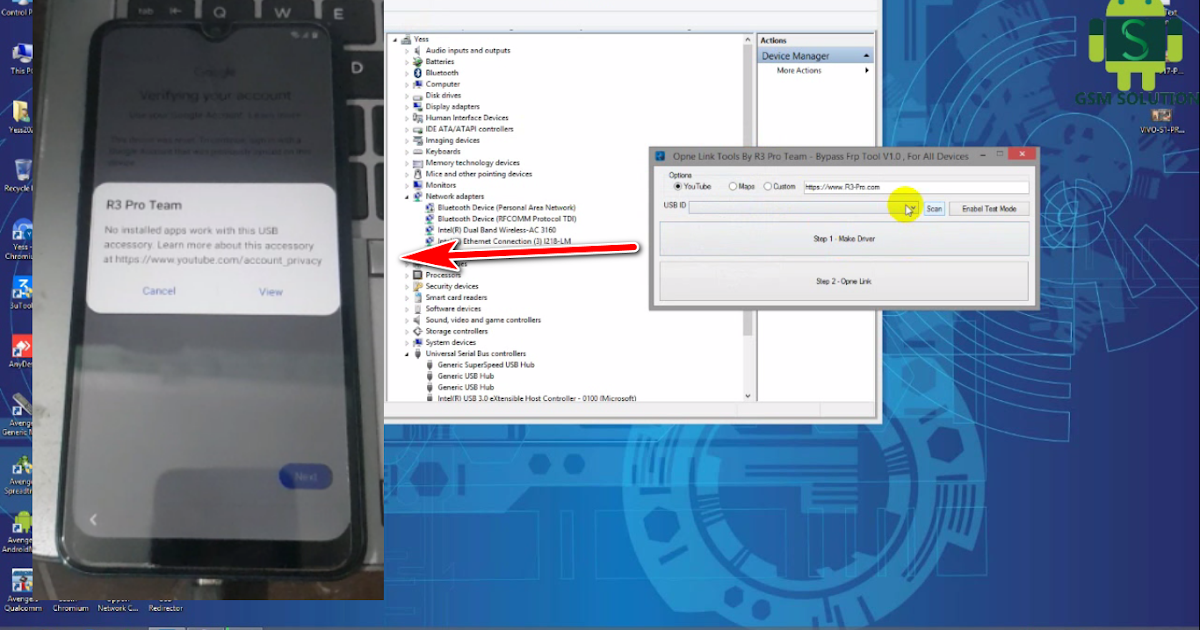Launch the AnyDesk desktop shortcut

[19, 351]
